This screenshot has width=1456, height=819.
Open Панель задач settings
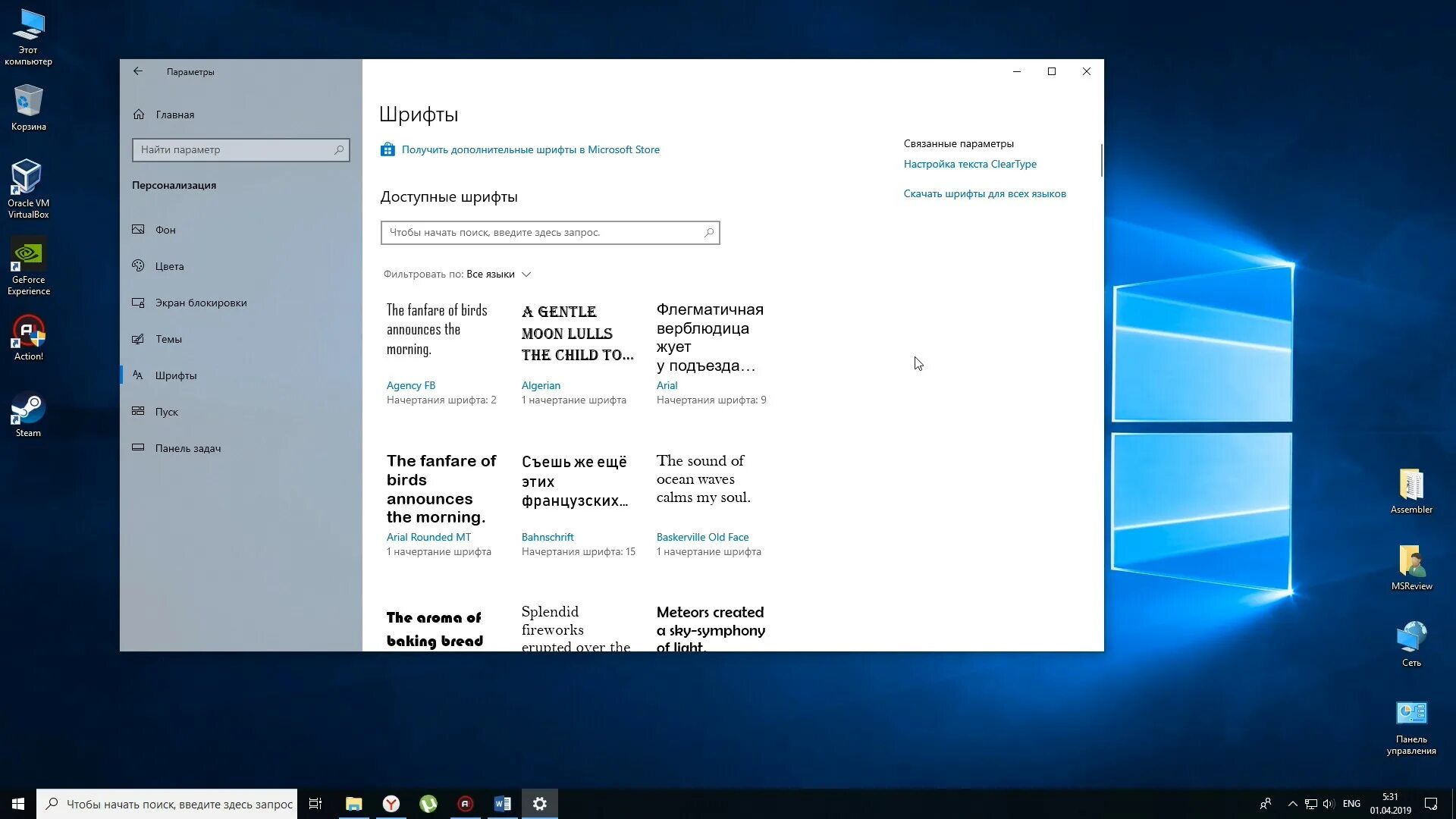[x=187, y=448]
